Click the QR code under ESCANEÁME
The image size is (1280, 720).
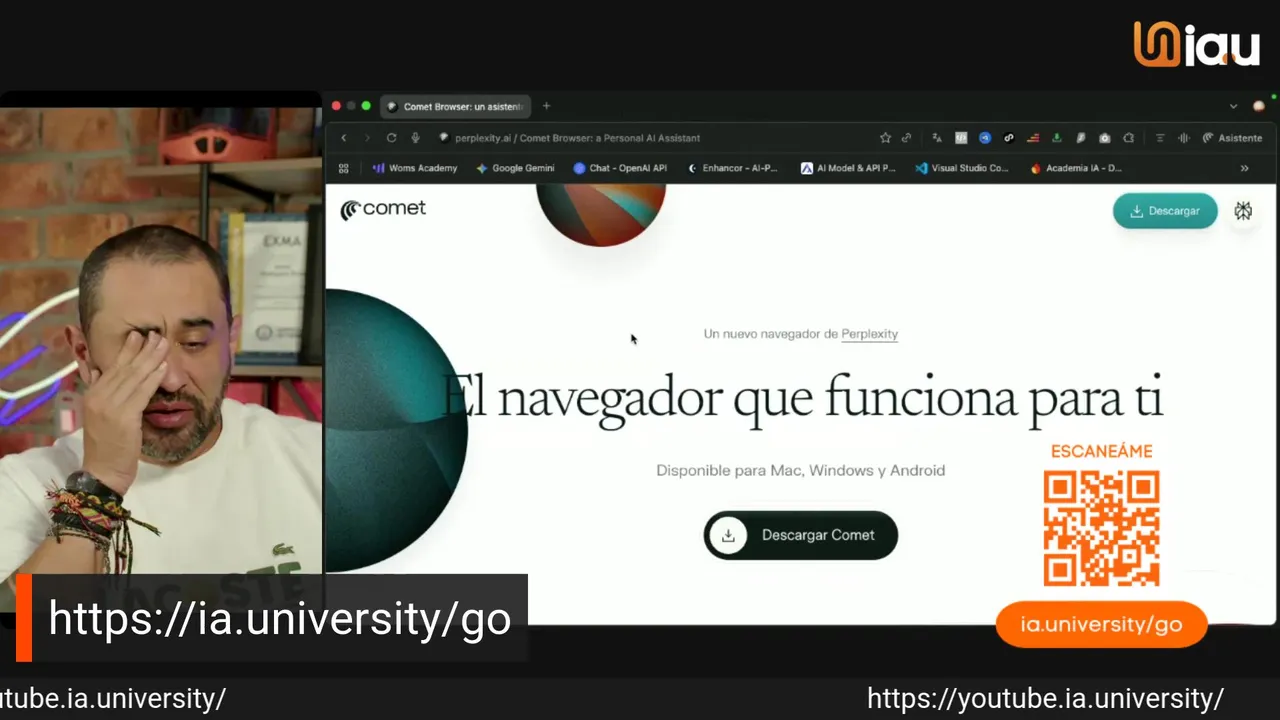point(1101,528)
